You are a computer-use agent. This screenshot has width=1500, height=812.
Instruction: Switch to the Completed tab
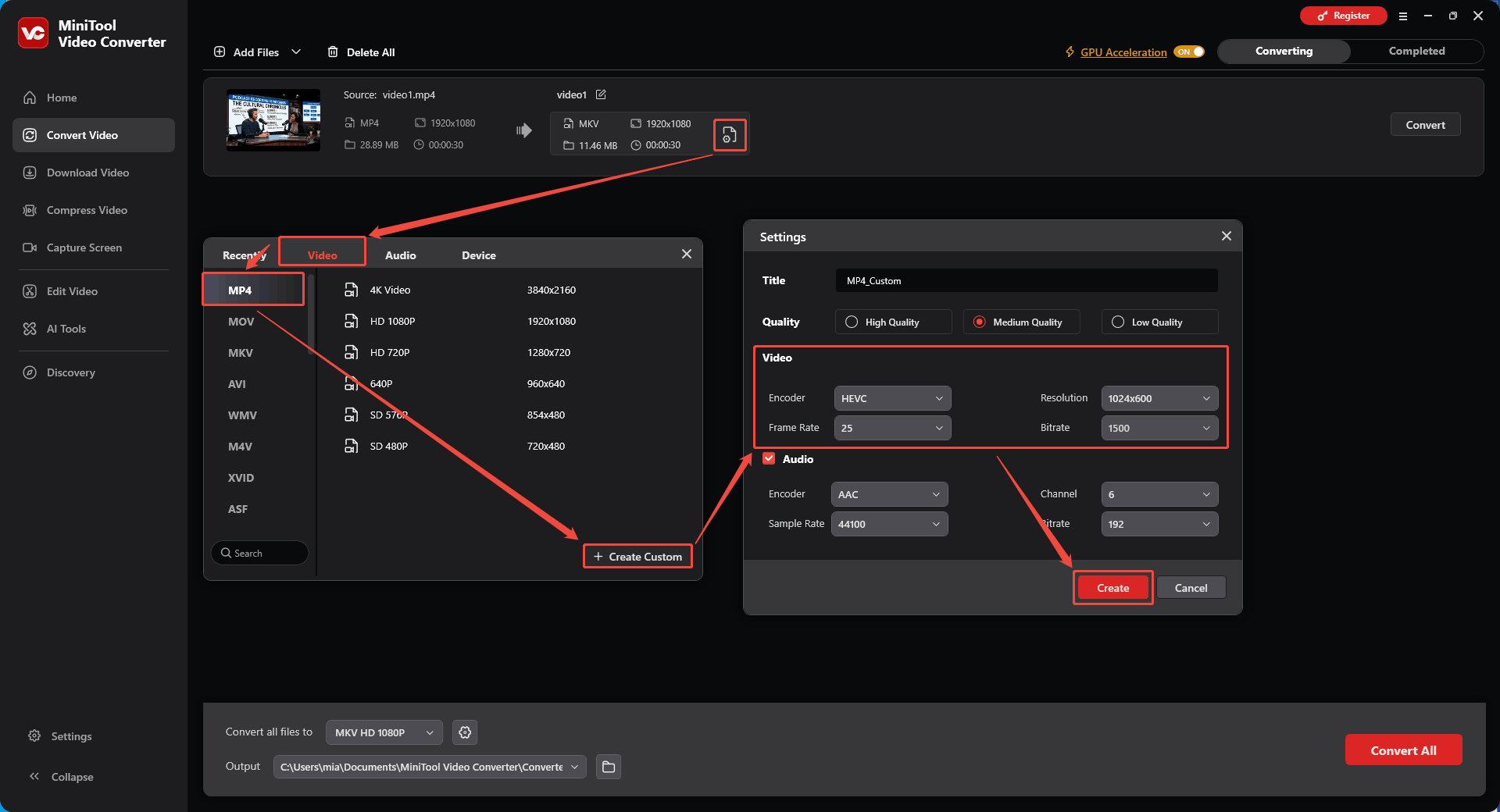coord(1416,51)
